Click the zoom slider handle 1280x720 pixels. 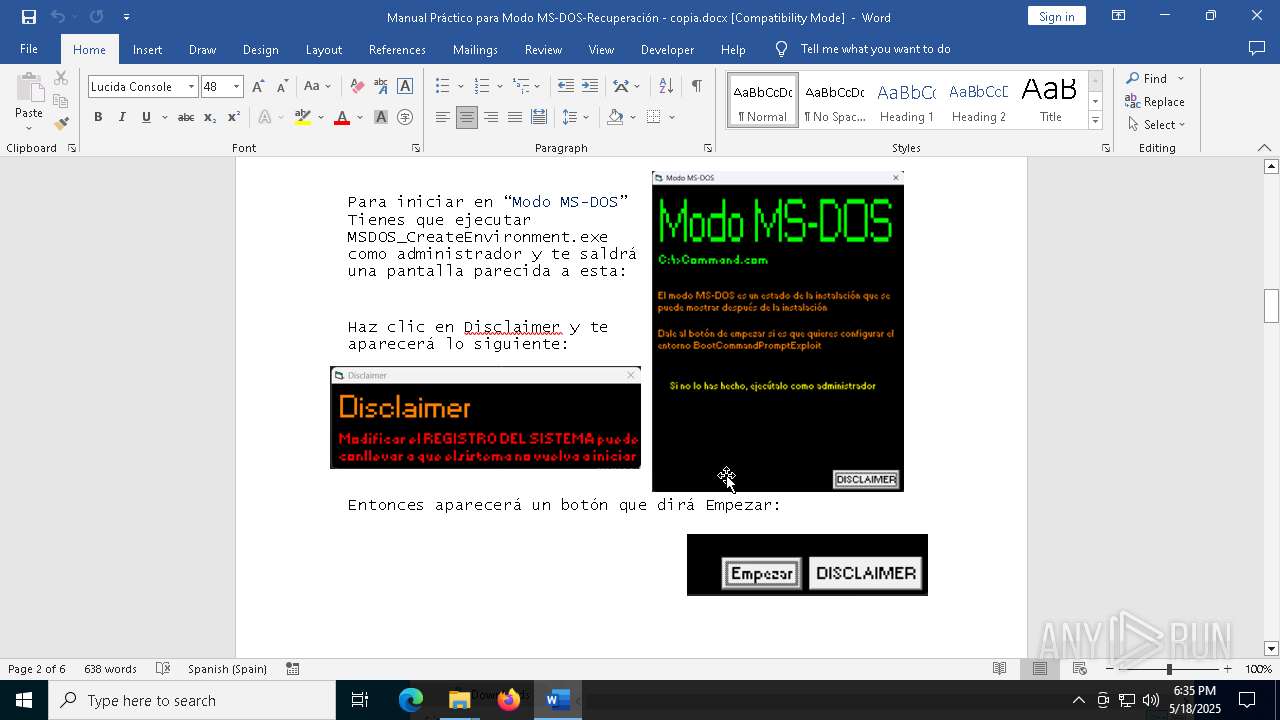tap(1168, 669)
